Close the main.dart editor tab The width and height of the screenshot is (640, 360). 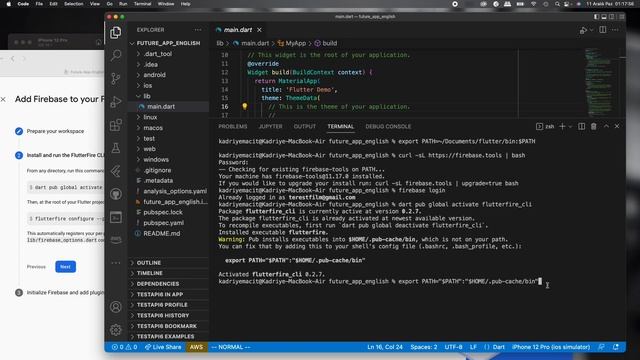pyautogui.click(x=259, y=30)
